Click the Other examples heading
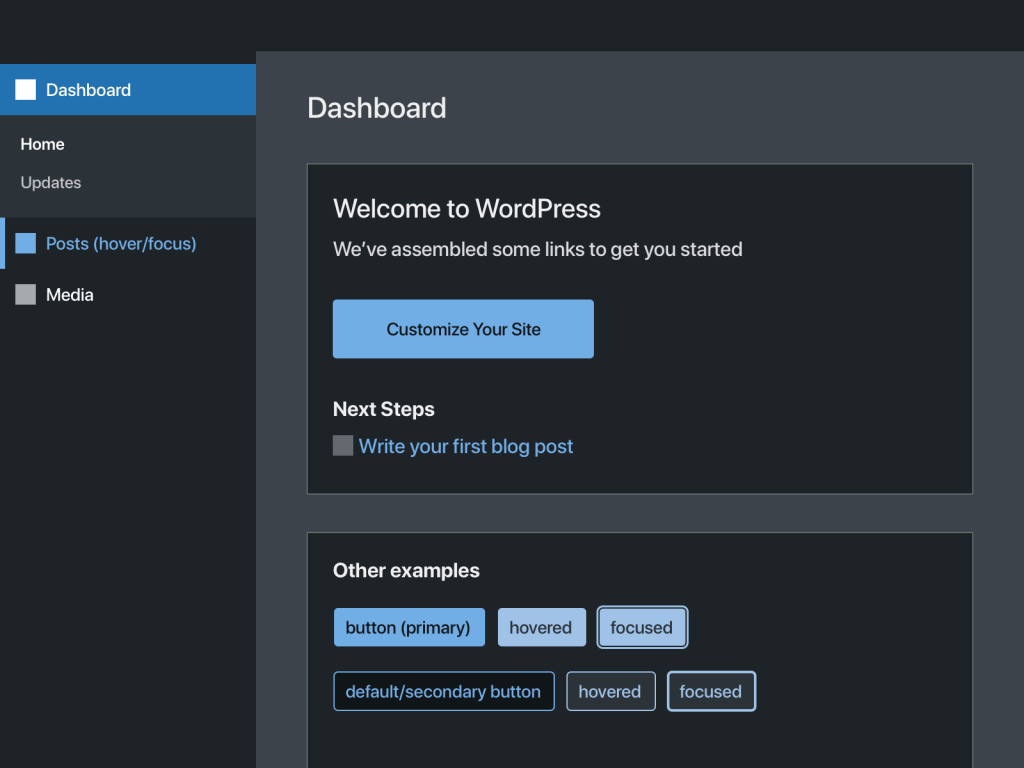 coord(406,571)
